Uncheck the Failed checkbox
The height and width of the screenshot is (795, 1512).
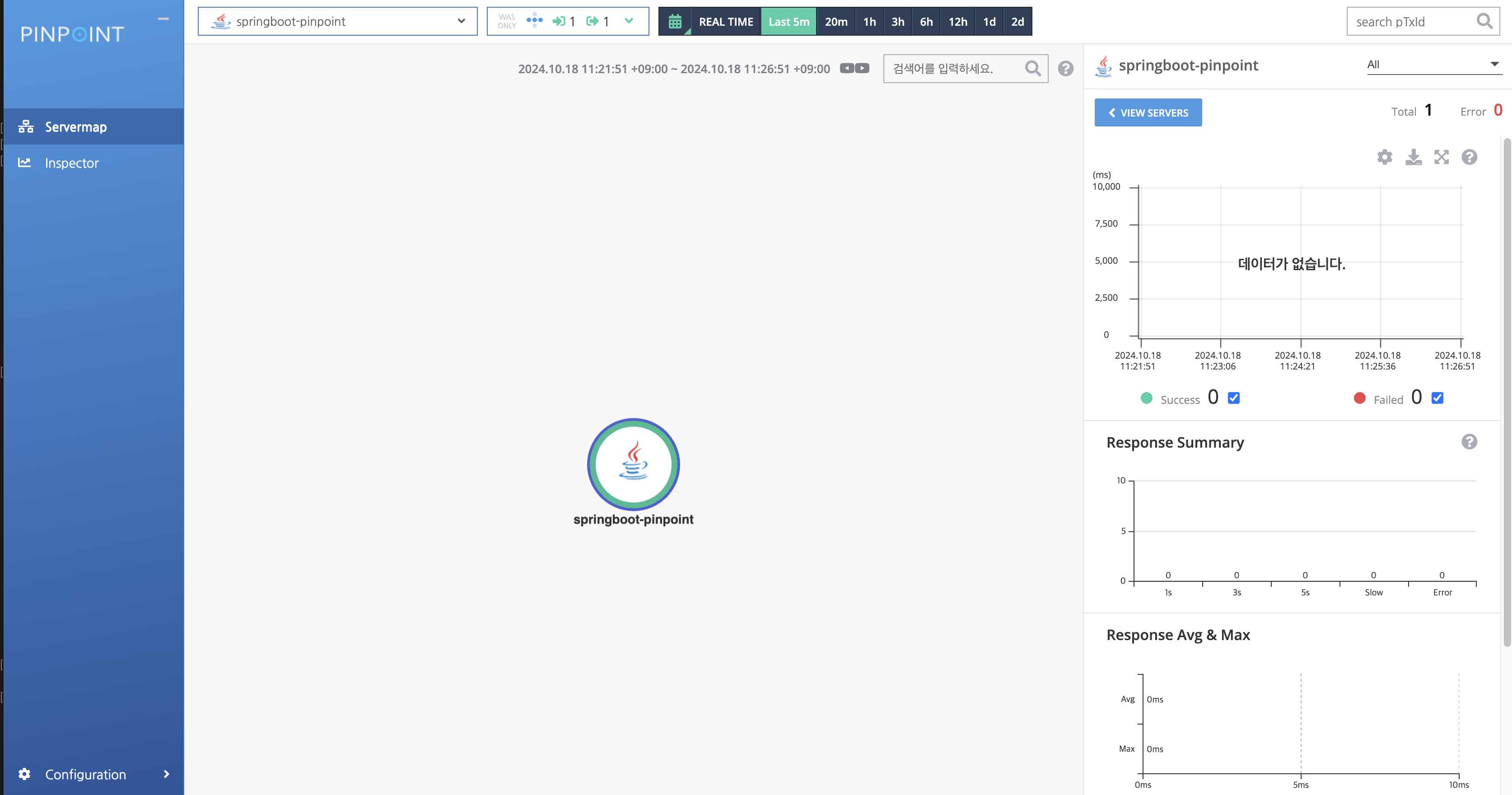coord(1437,398)
